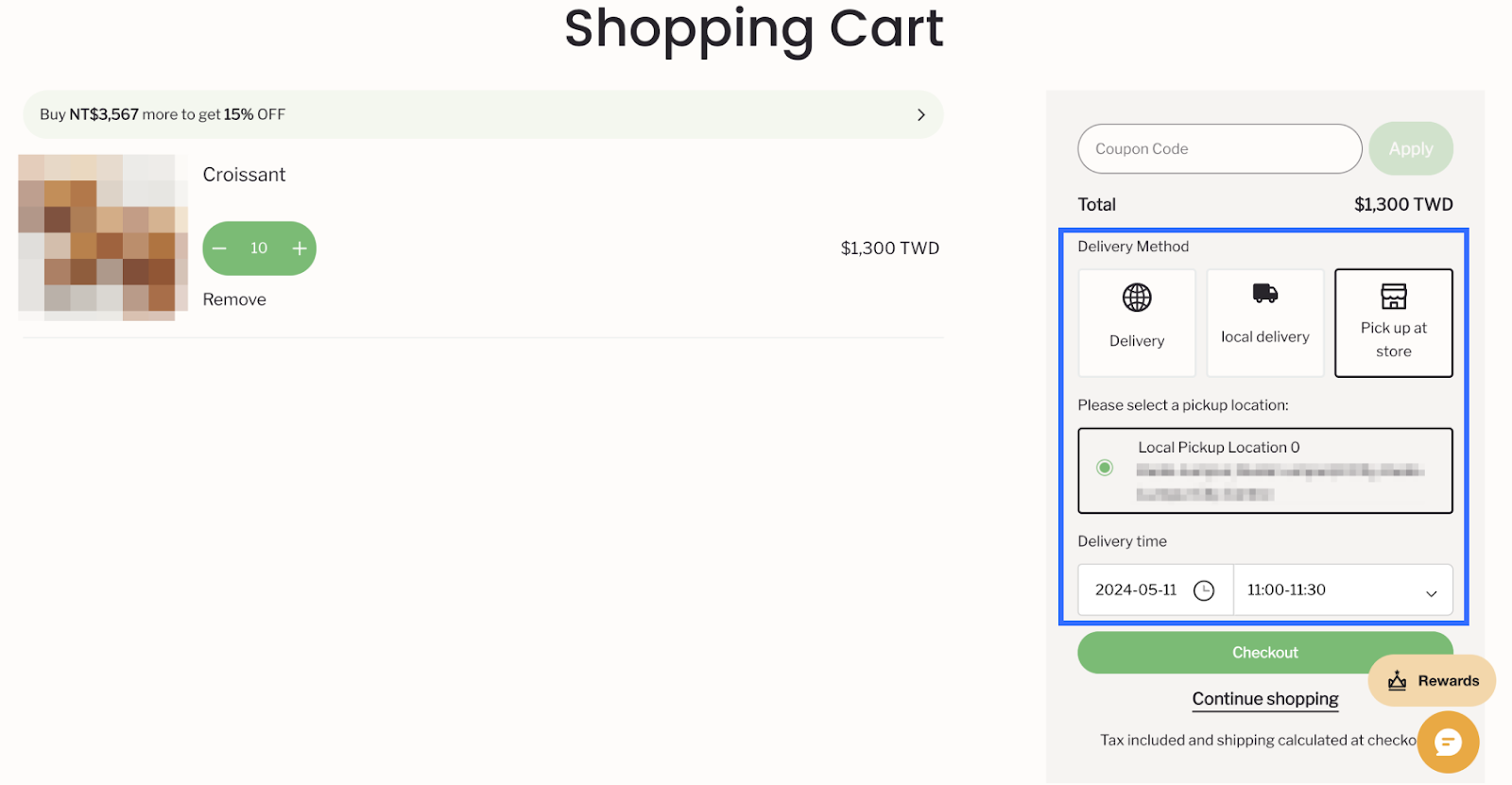Click the store pickup icon
This screenshot has width=1512, height=785.
point(1393,297)
